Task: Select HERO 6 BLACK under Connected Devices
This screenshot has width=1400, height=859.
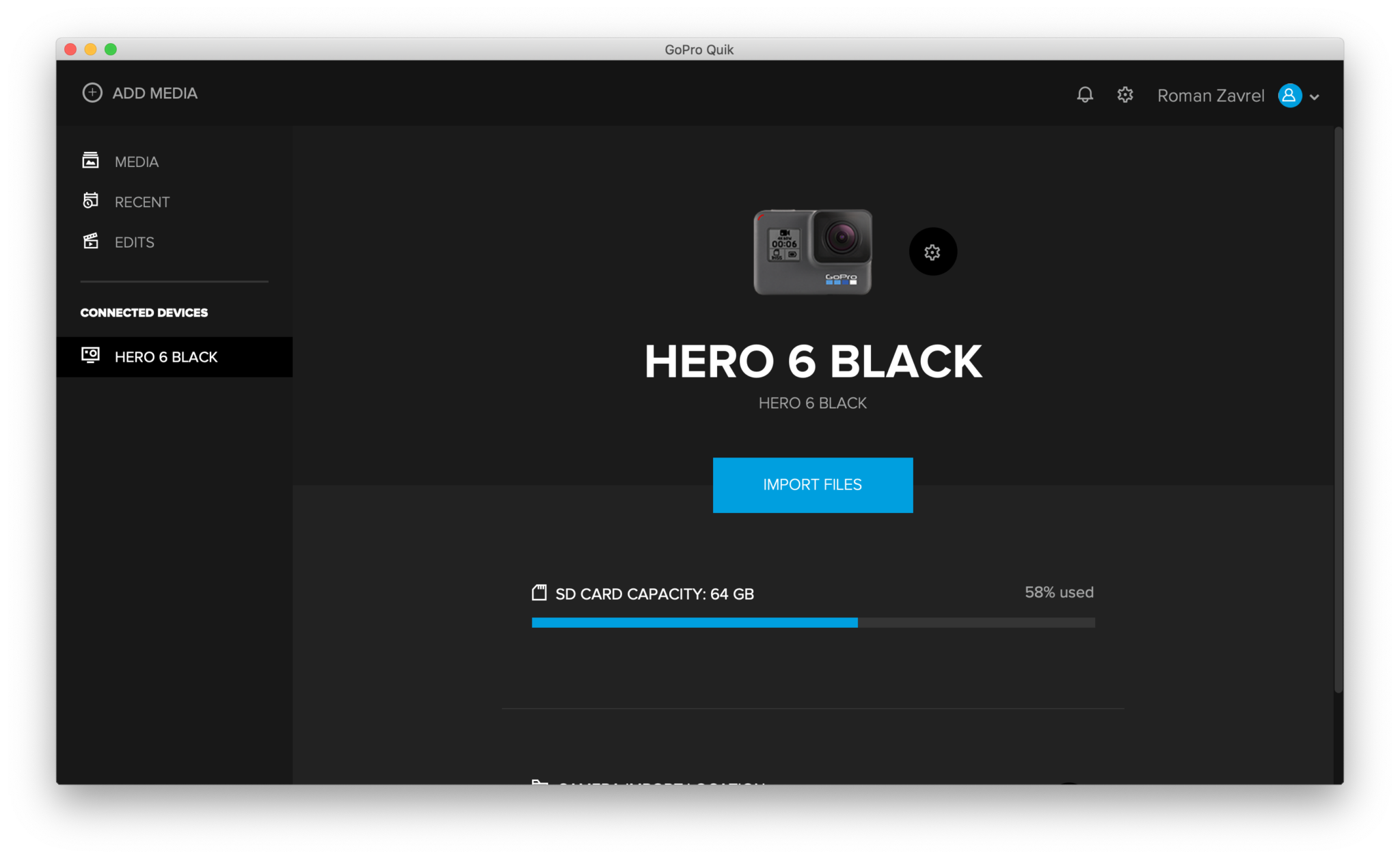Action: coord(165,356)
